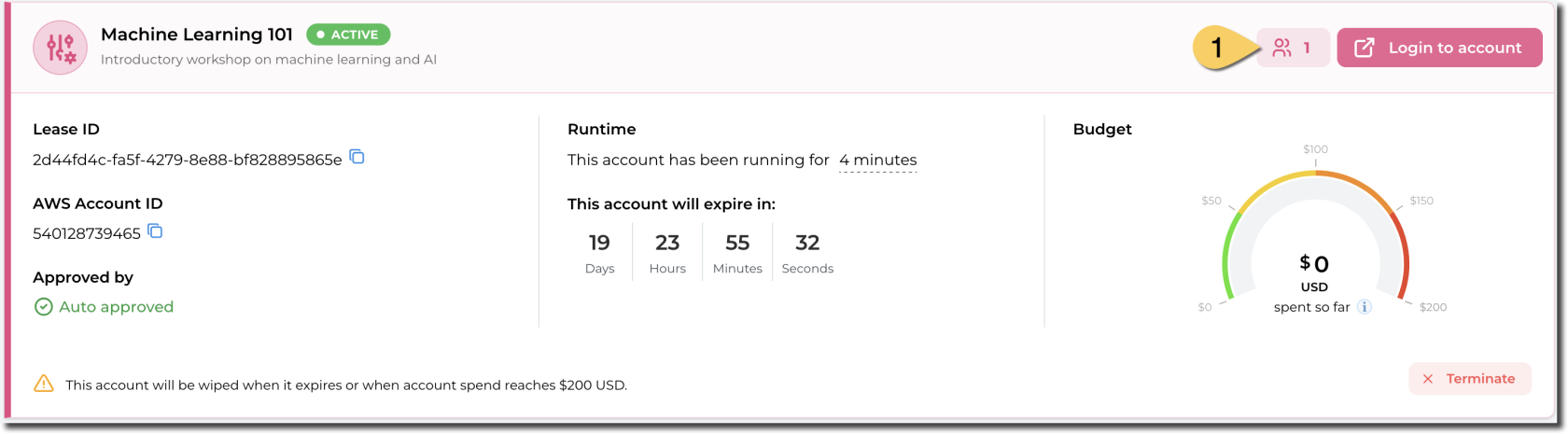Click the budget spent info icon

click(x=1364, y=307)
